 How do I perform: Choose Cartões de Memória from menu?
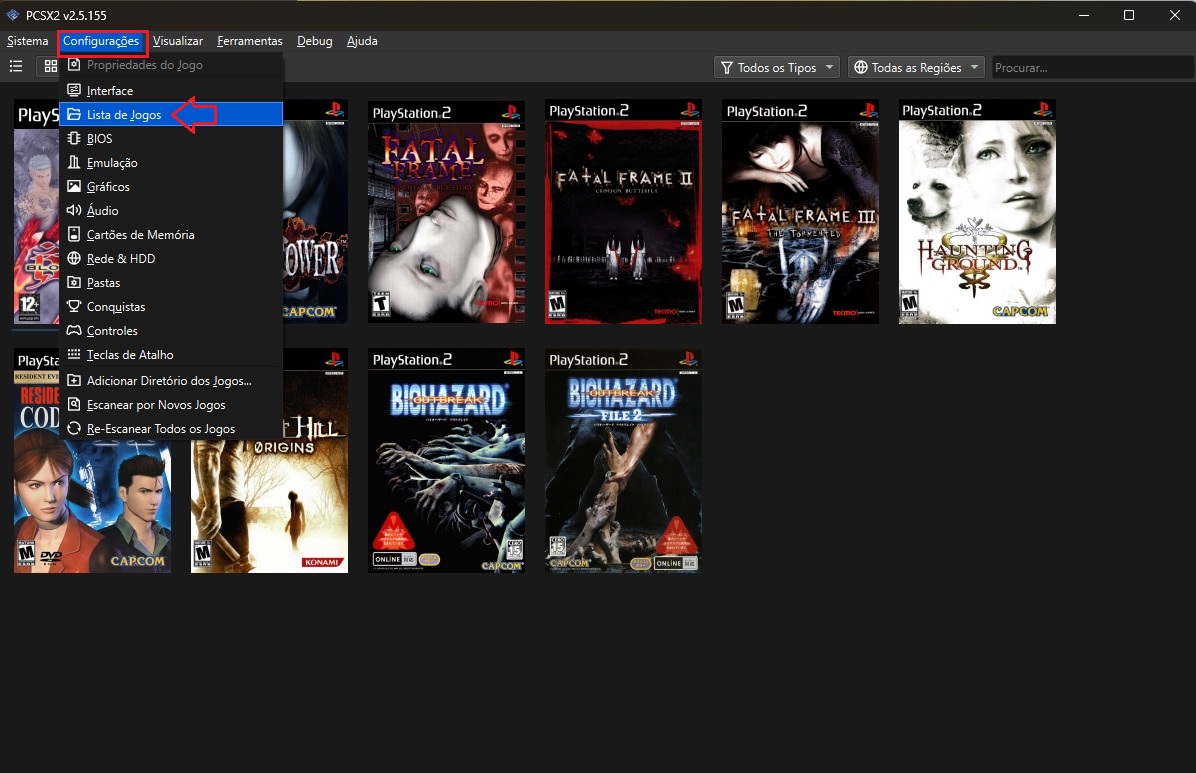pyautogui.click(x=140, y=235)
